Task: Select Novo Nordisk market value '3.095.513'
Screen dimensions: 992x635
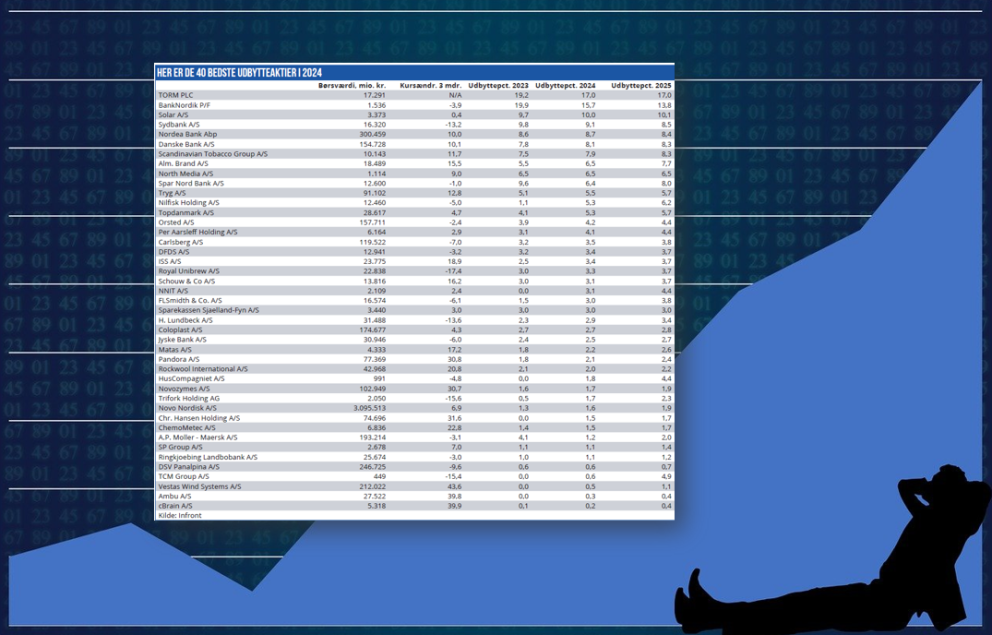Action: pyautogui.click(x=369, y=408)
